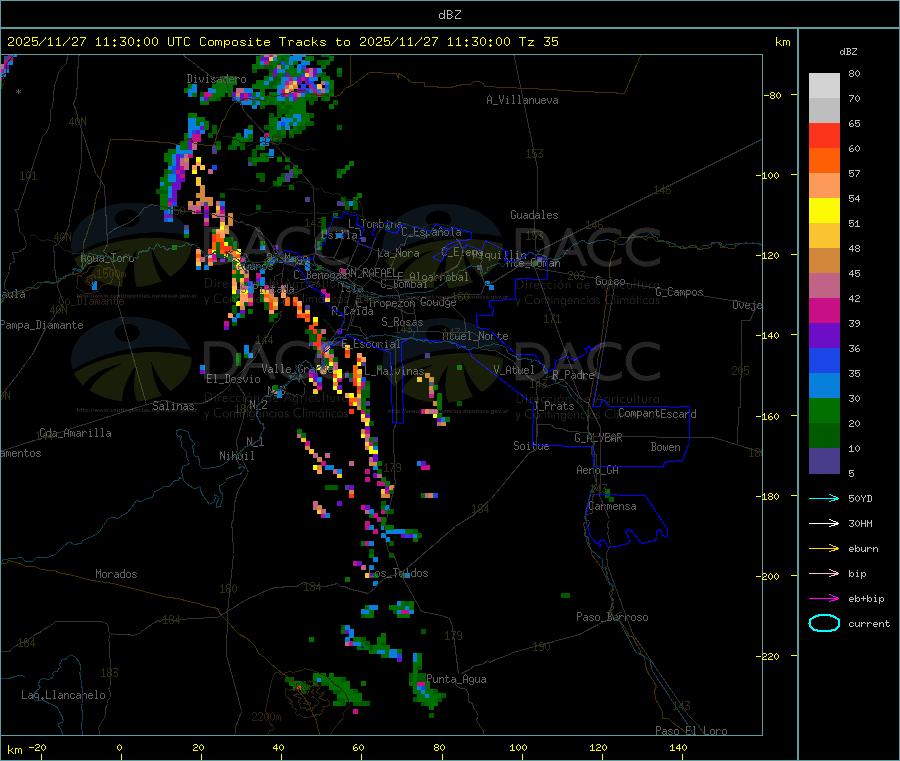Click the C_Española map label

(431, 232)
